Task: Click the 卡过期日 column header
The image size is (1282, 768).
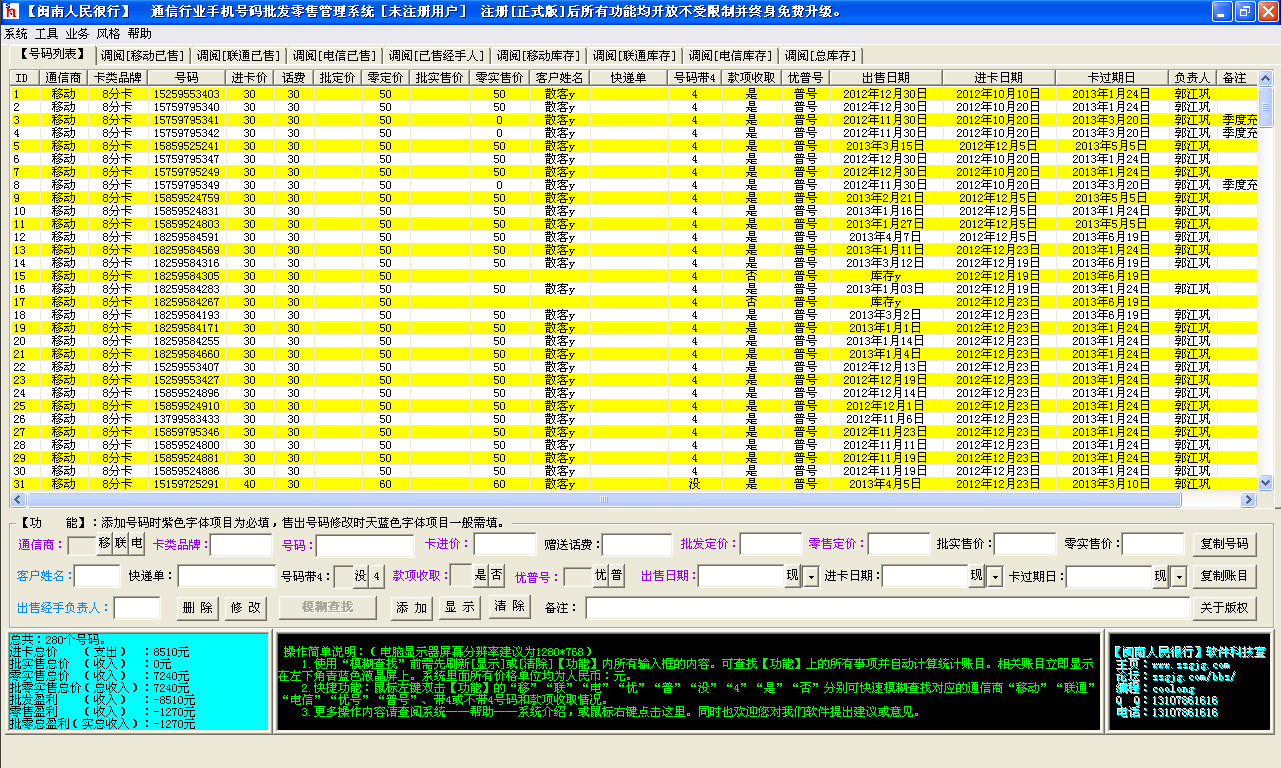Action: tap(1111, 77)
